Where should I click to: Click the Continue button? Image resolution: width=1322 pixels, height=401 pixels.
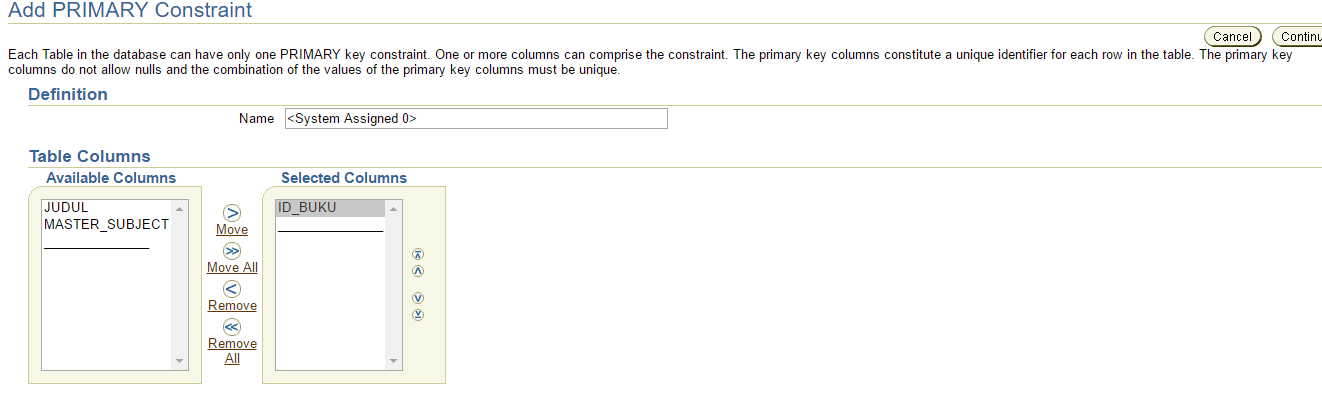[x=1298, y=37]
